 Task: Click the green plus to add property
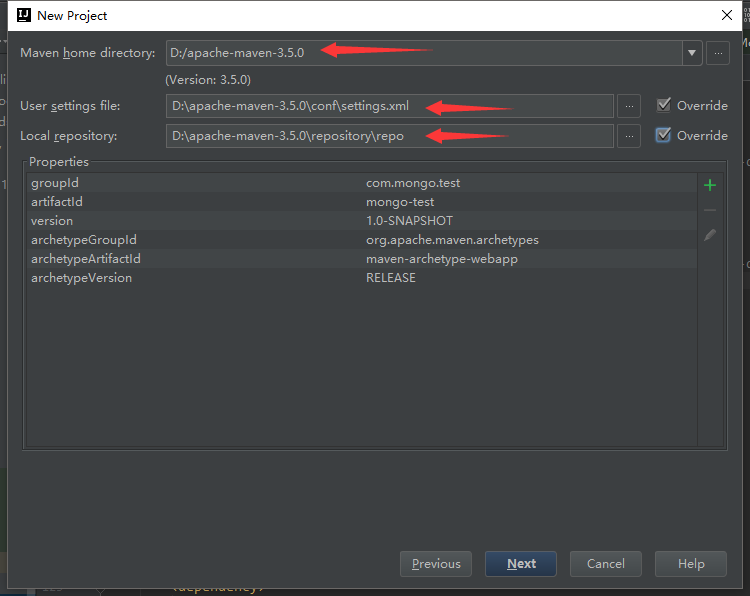coord(710,185)
